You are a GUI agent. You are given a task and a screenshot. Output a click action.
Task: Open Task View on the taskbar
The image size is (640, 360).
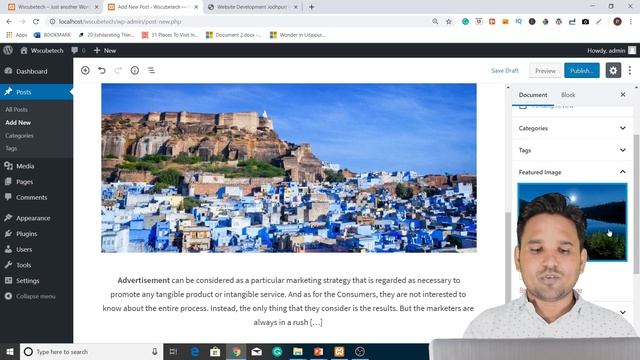(173, 351)
